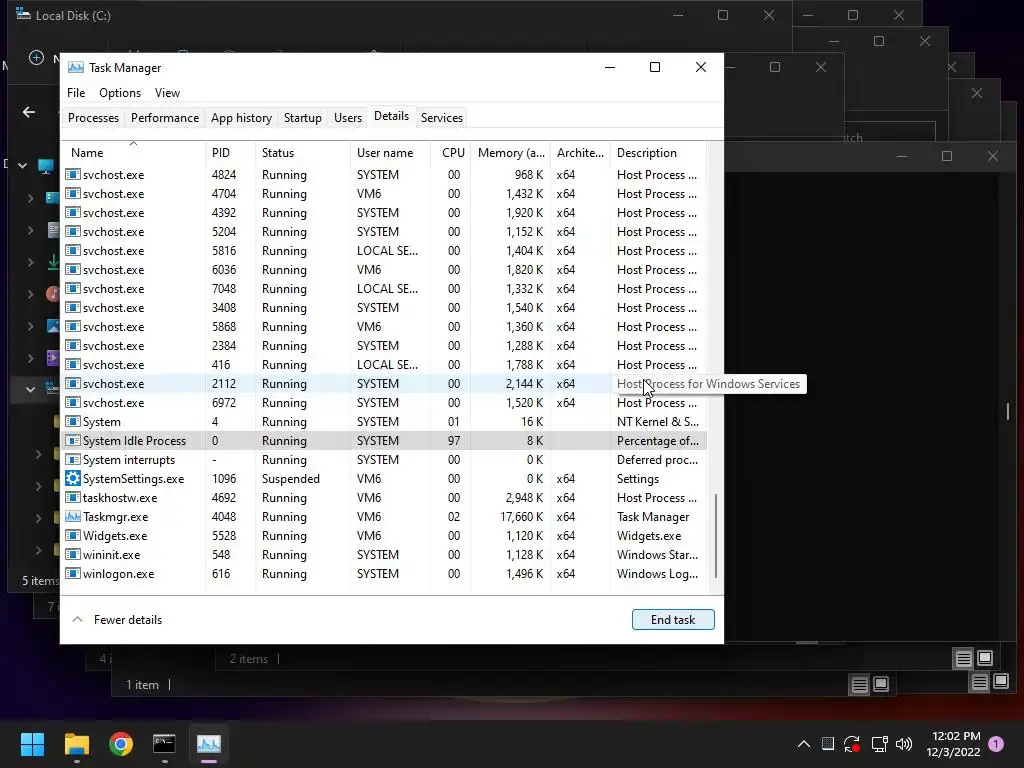Sort by the CPU column header
The height and width of the screenshot is (768, 1024).
click(451, 152)
